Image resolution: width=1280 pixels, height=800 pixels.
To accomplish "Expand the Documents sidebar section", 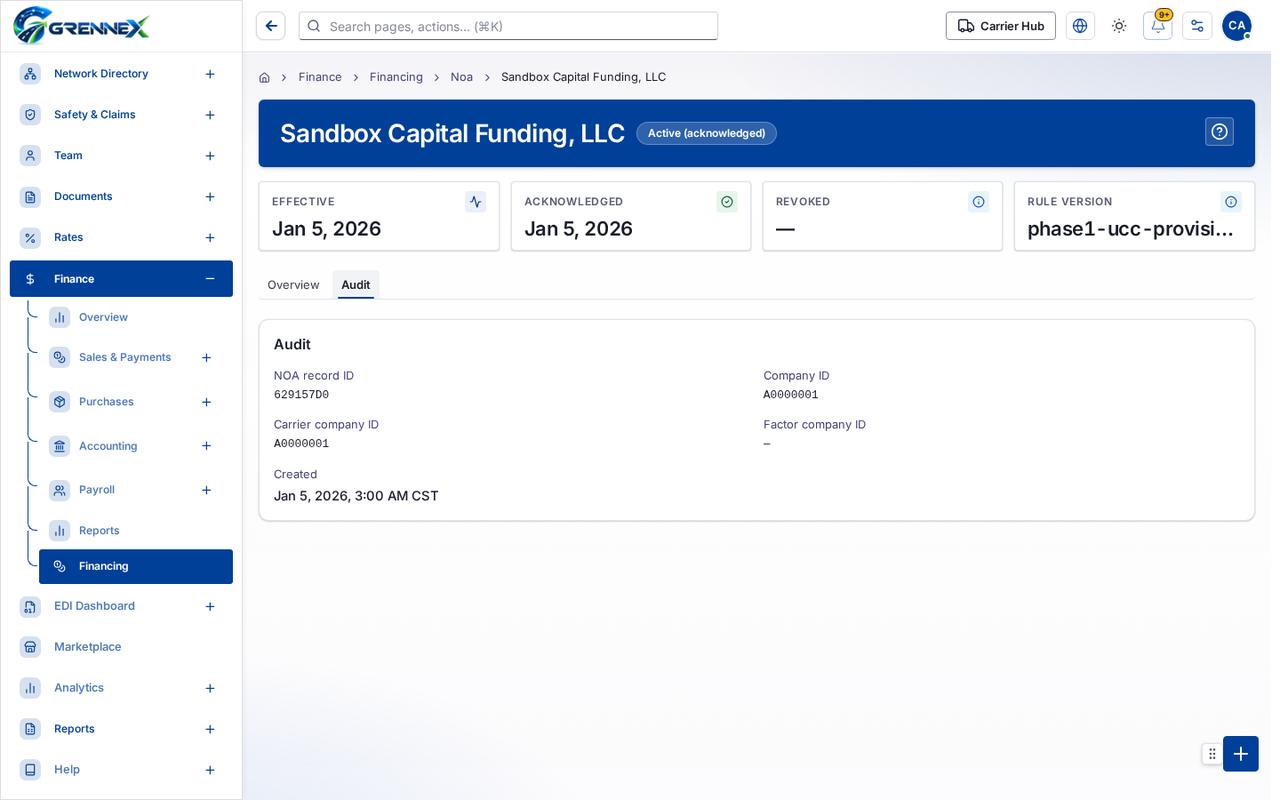I will (x=210, y=197).
